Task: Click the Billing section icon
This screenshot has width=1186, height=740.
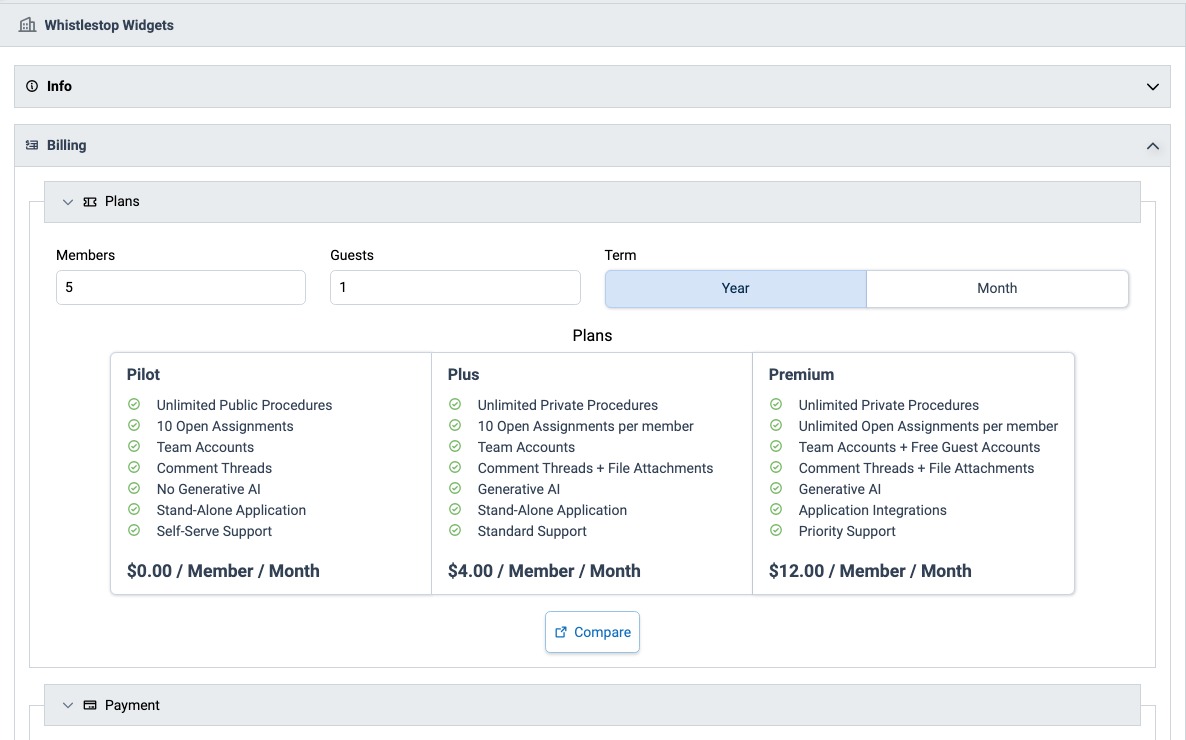Action: [x=32, y=145]
